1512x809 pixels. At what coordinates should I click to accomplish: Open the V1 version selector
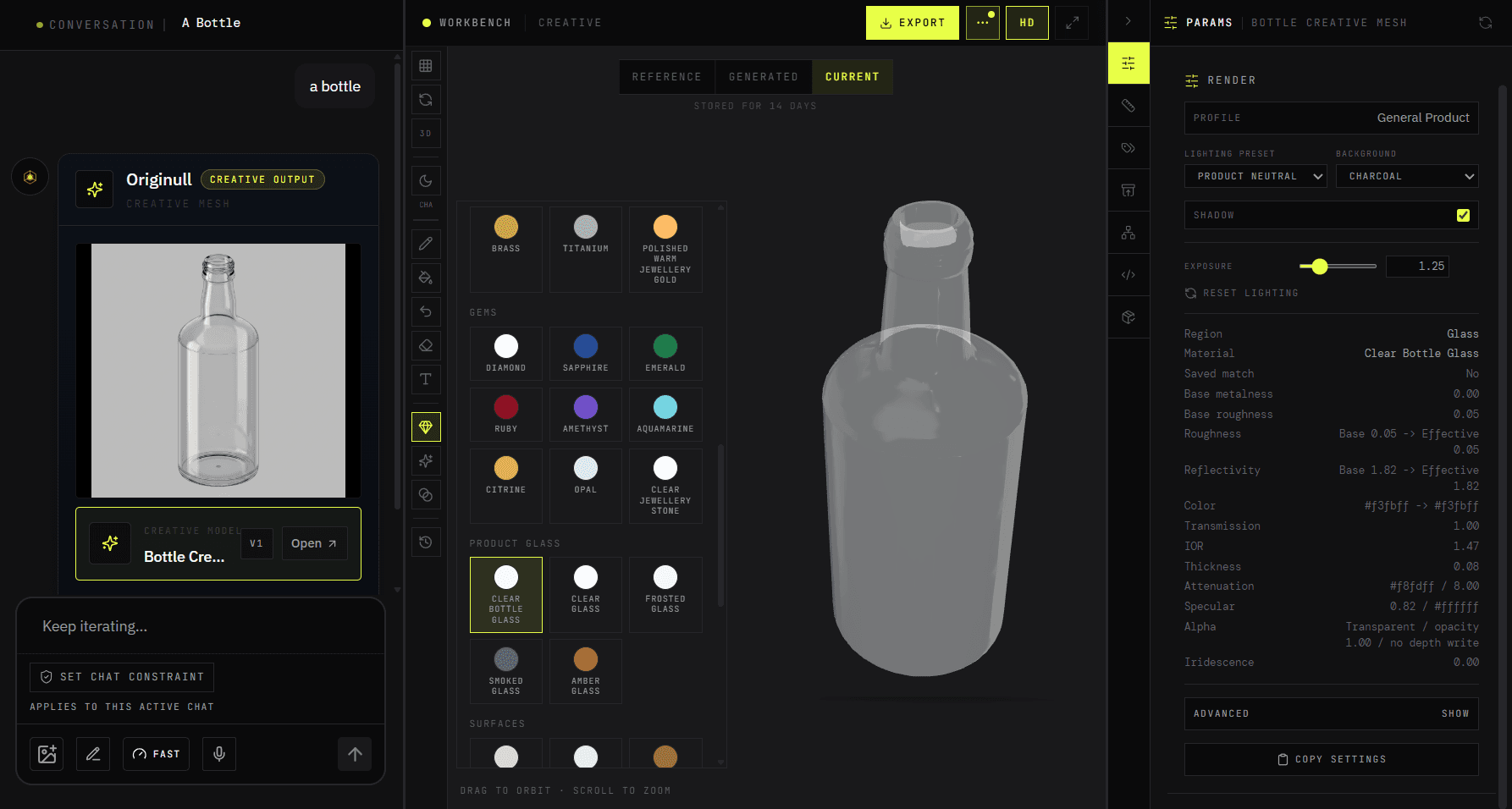point(257,543)
